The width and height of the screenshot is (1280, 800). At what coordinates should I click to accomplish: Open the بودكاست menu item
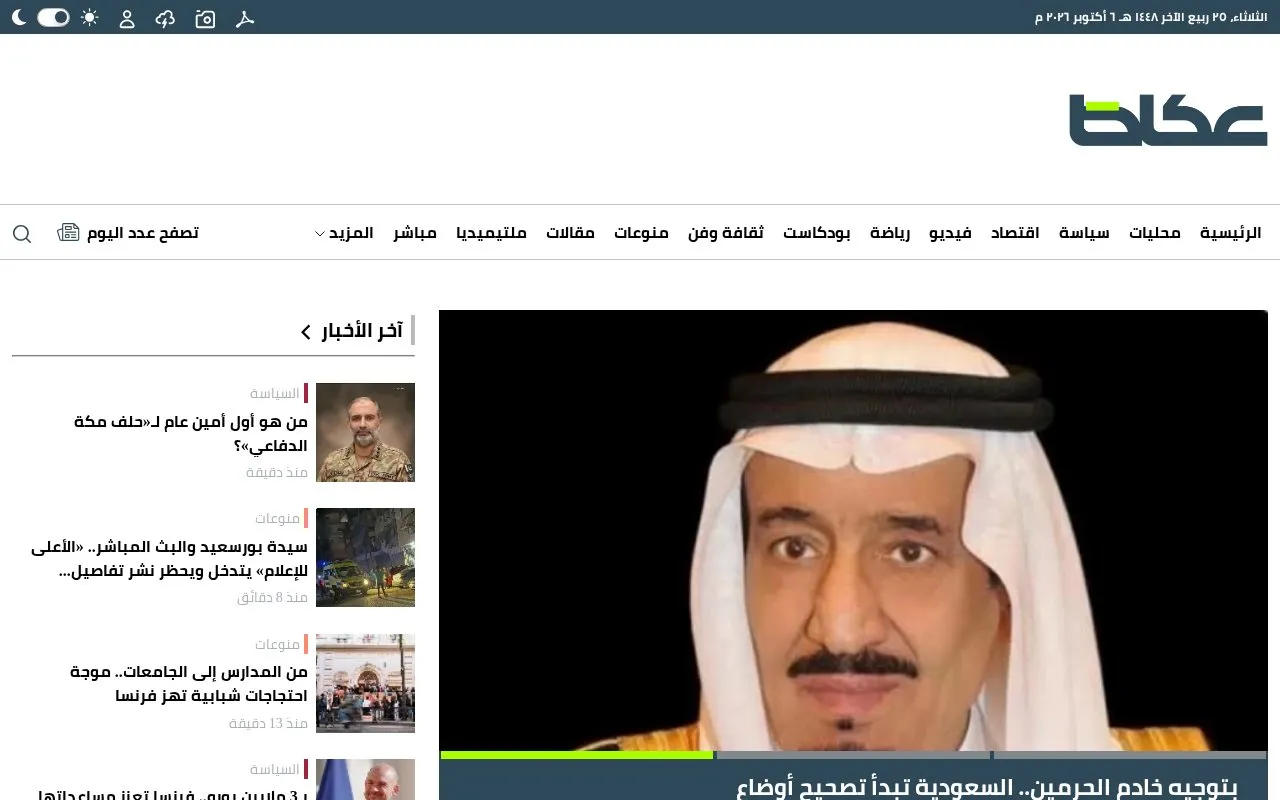(817, 233)
